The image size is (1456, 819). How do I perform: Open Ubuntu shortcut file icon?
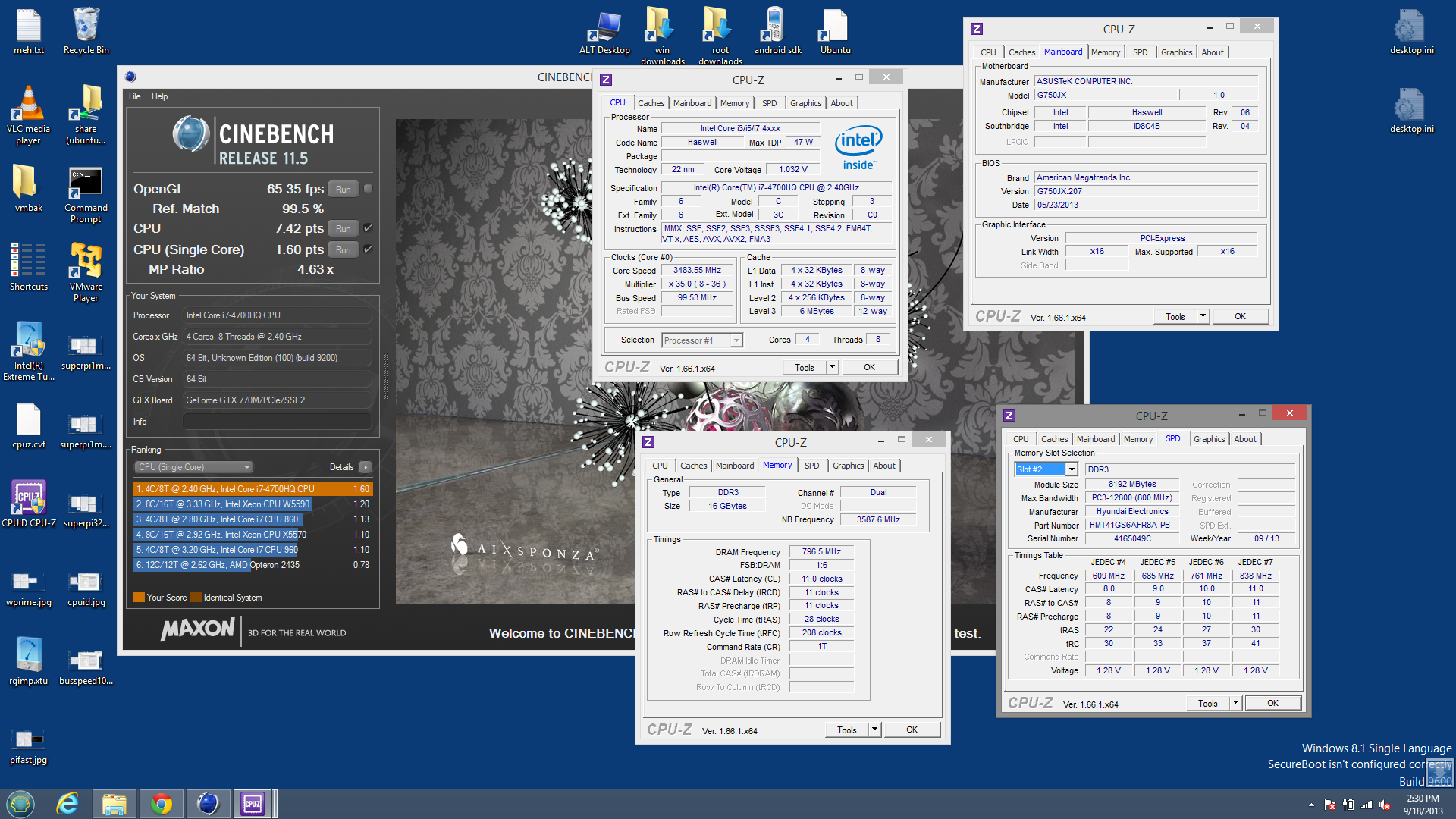pos(835,31)
